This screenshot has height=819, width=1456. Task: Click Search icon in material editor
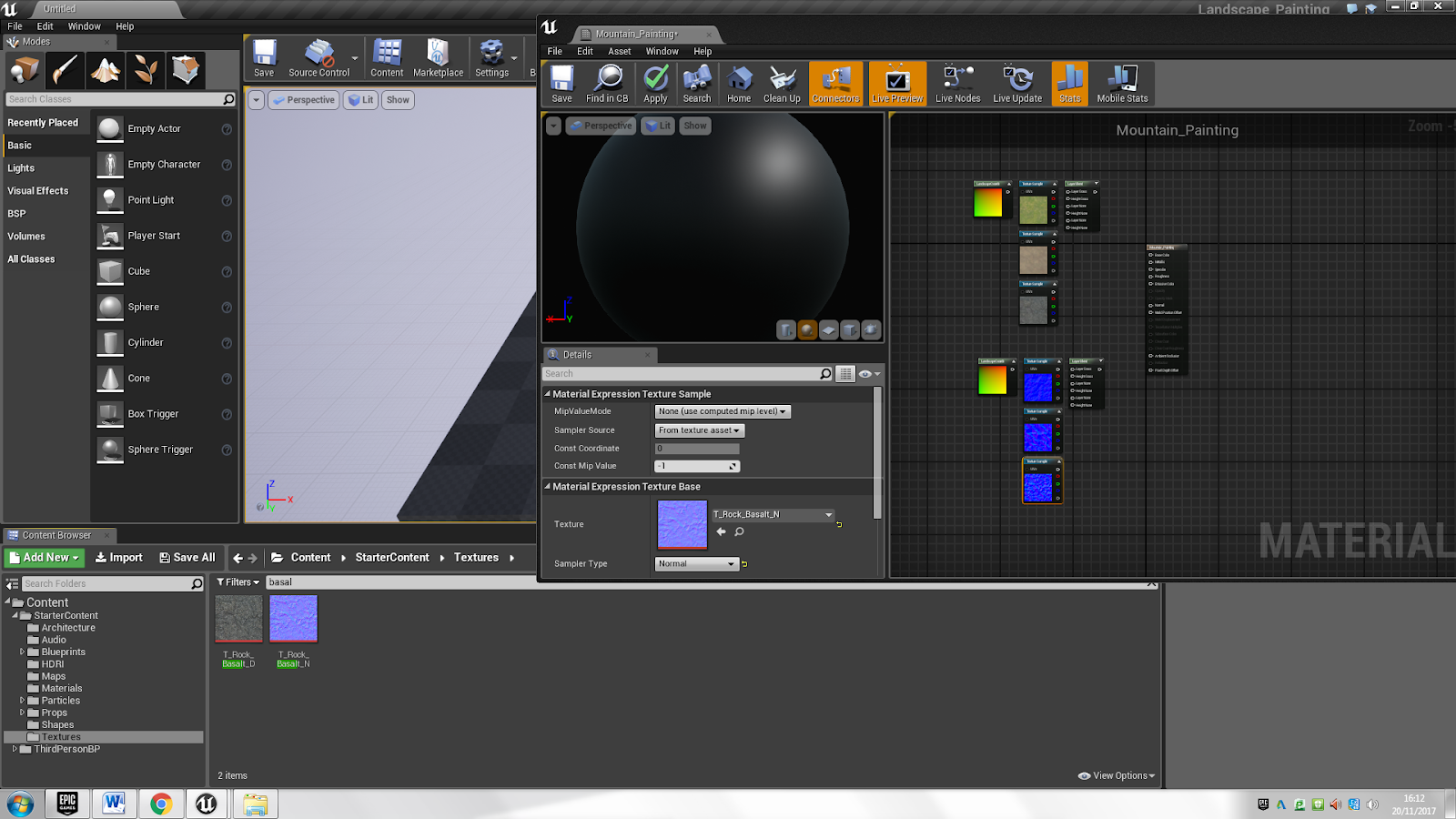[x=697, y=85]
